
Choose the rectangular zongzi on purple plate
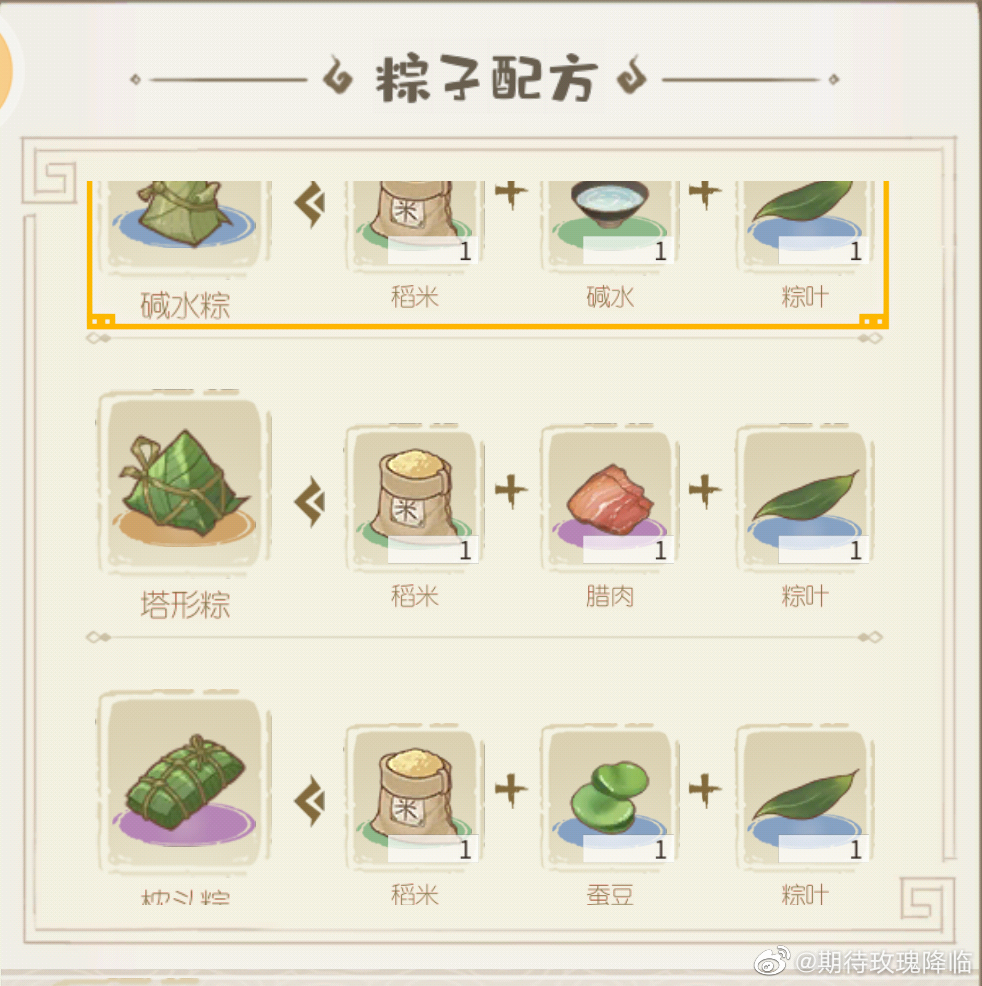tap(184, 782)
